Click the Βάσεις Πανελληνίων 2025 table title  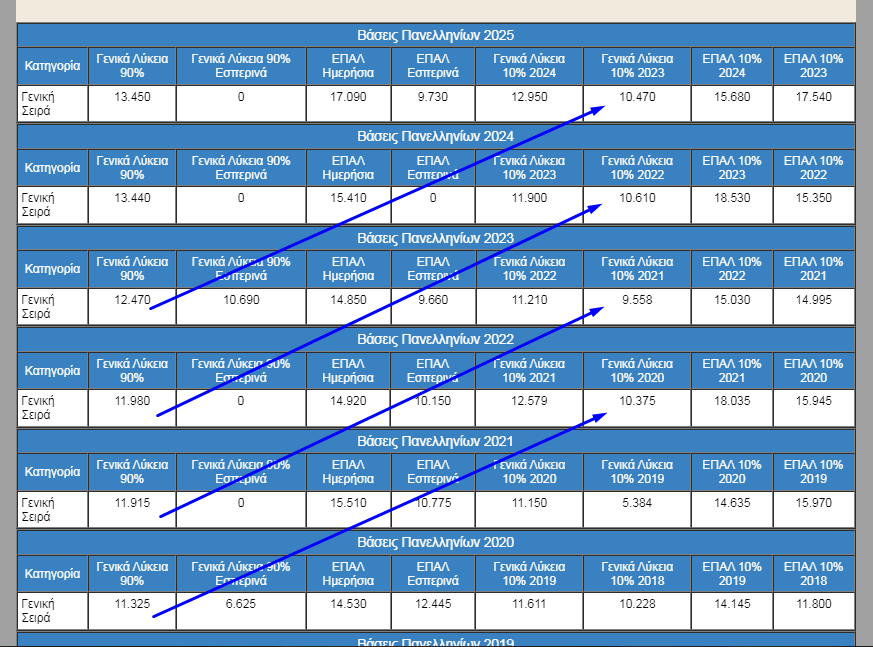(435, 35)
